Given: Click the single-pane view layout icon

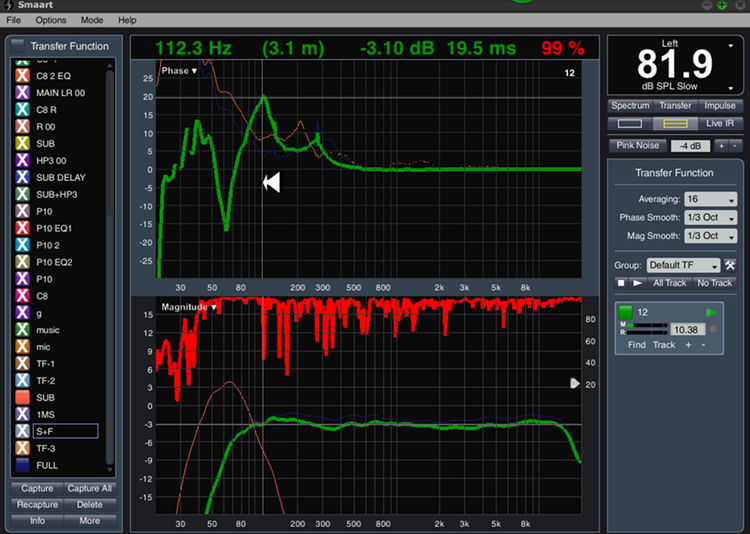Looking at the screenshot, I should click(x=629, y=123).
